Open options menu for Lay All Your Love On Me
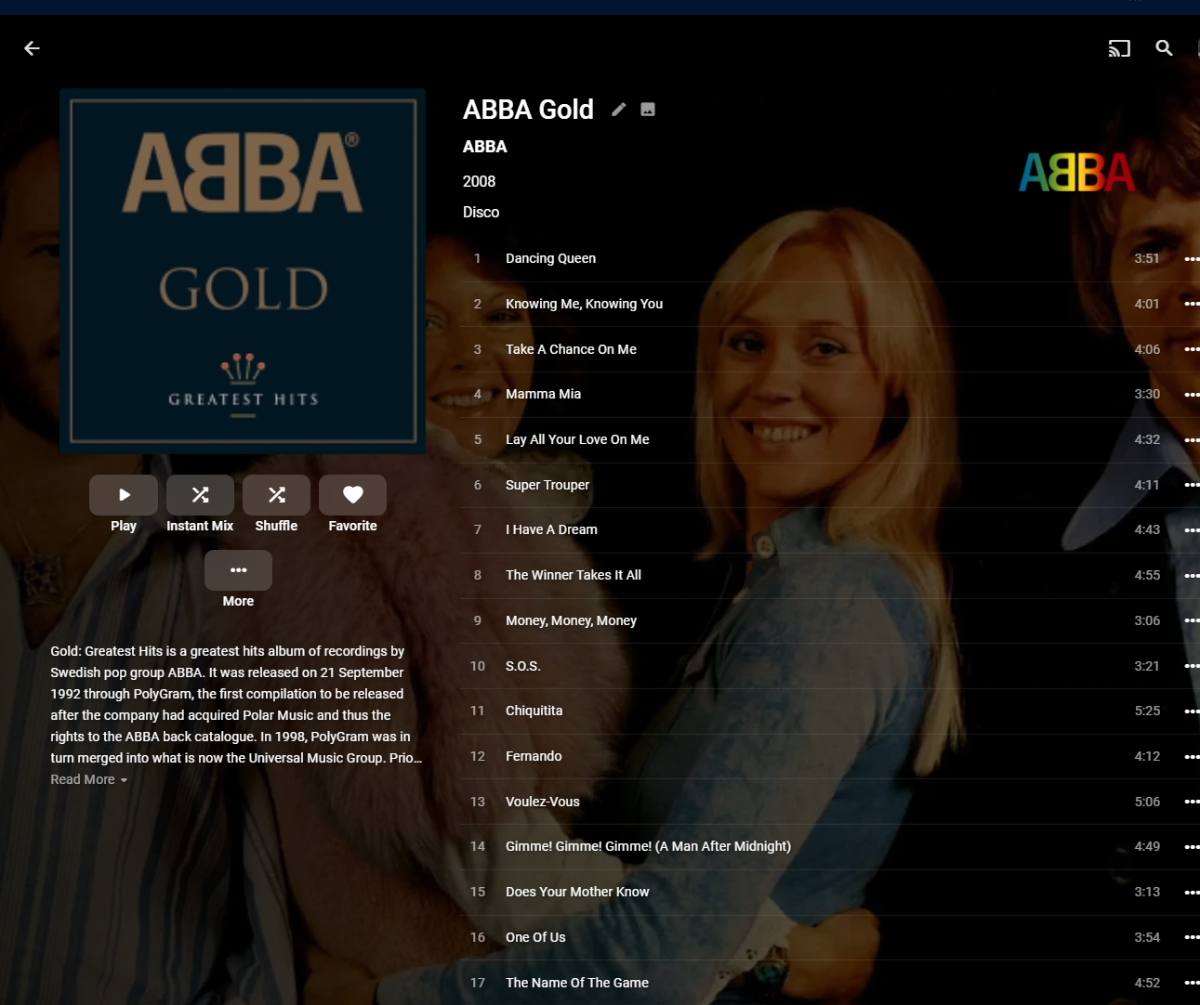1200x1005 pixels. click(1191, 440)
